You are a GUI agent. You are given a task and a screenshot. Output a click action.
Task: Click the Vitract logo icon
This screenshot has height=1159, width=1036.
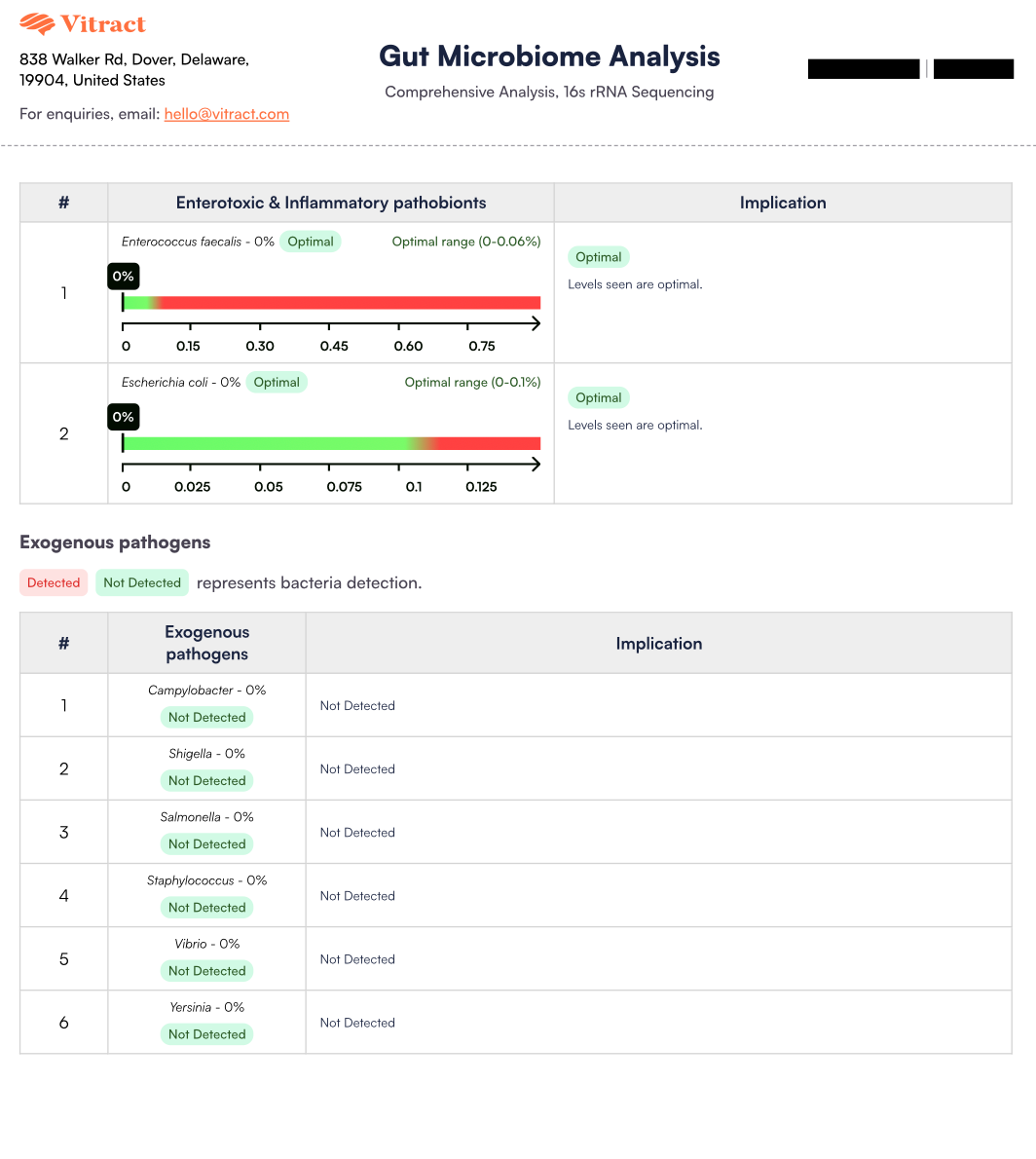click(37, 24)
